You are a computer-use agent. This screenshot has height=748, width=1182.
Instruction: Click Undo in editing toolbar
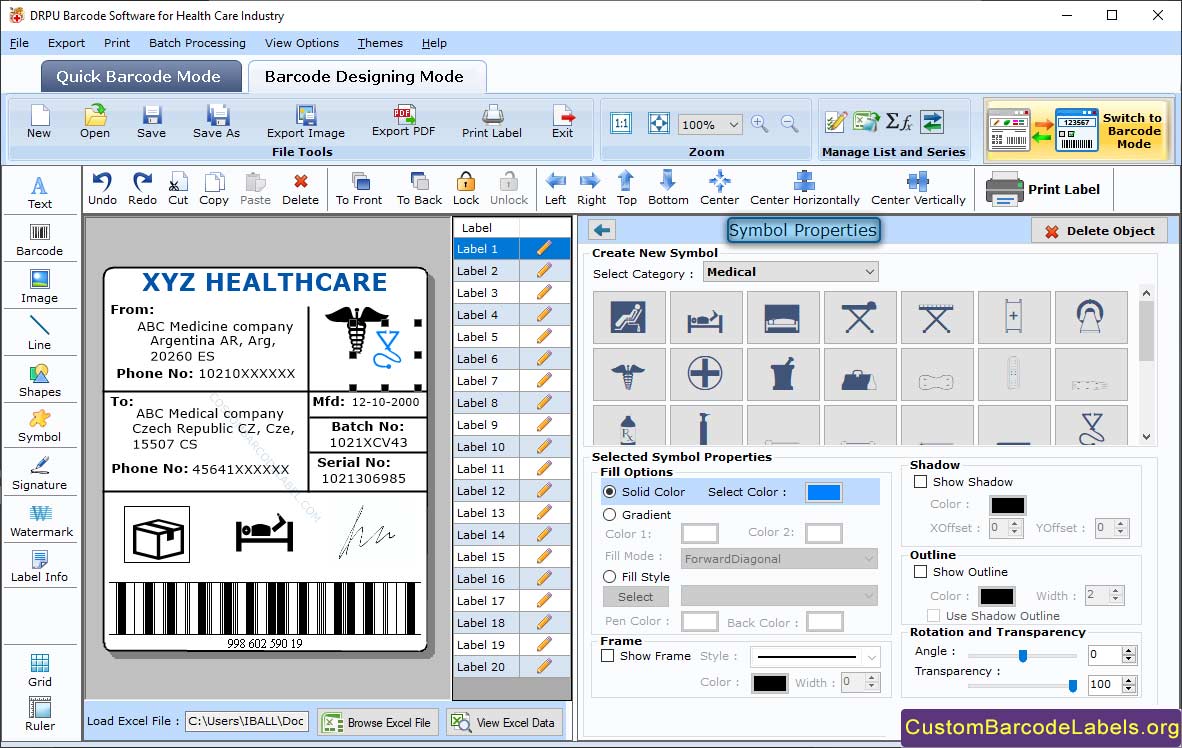(x=102, y=189)
